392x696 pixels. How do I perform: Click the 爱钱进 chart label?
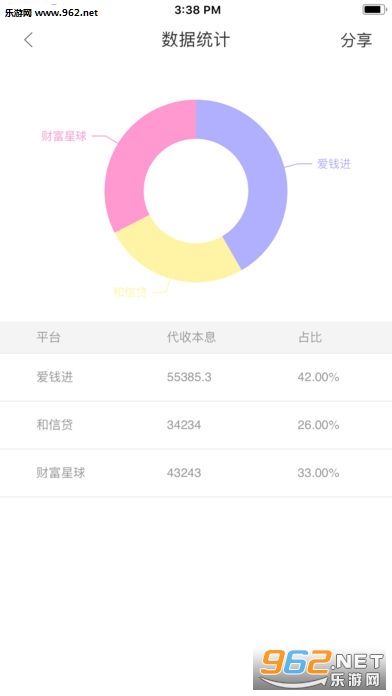click(x=334, y=164)
